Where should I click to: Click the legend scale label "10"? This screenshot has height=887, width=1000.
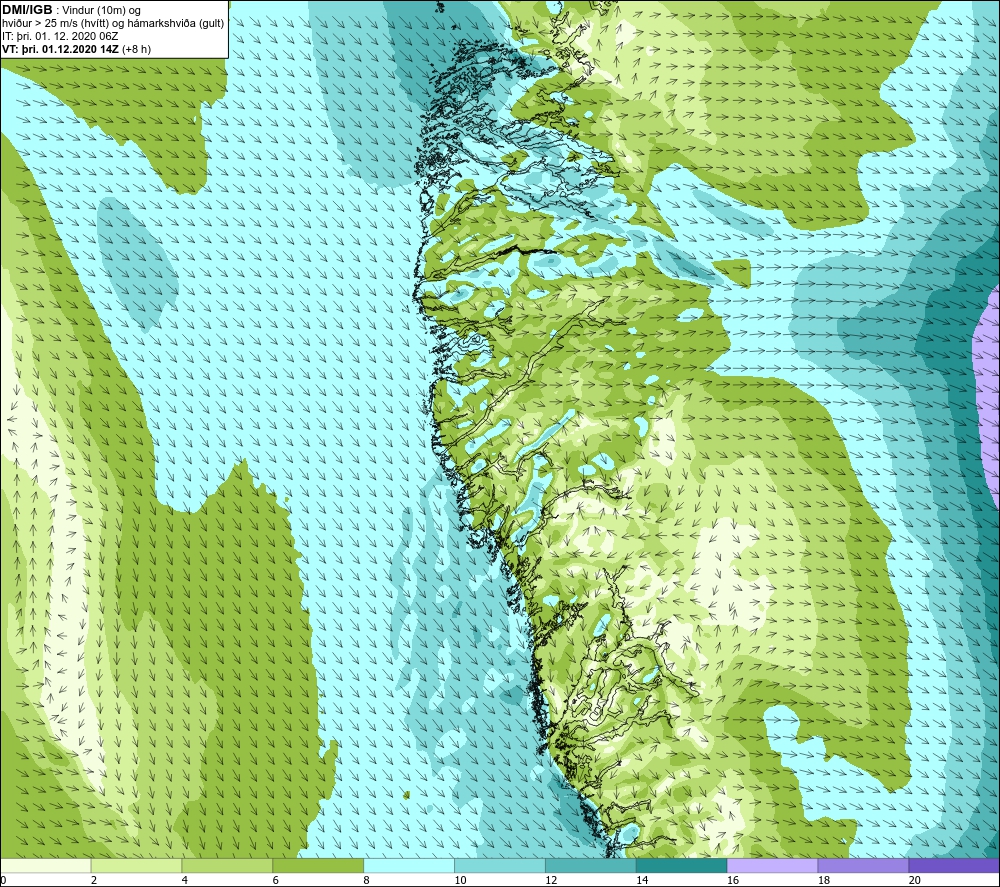click(x=460, y=880)
